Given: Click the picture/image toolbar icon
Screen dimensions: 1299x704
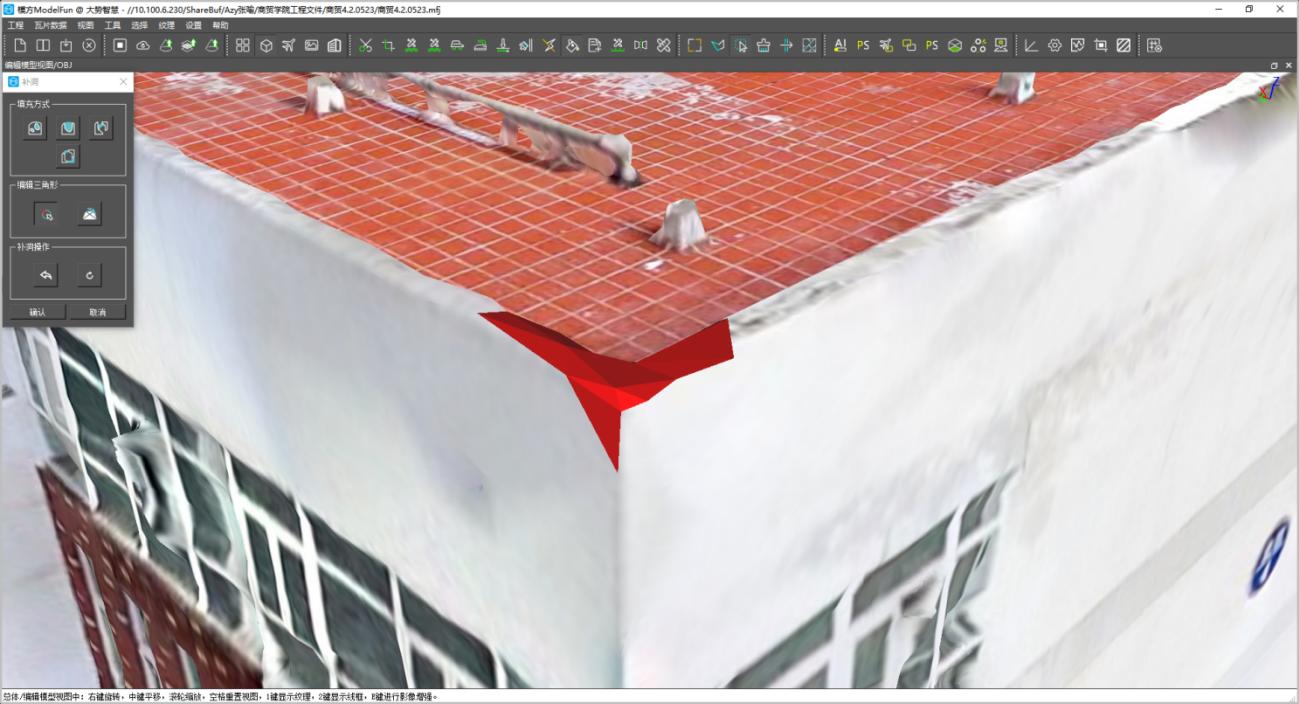Looking at the screenshot, I should click(x=312, y=45).
